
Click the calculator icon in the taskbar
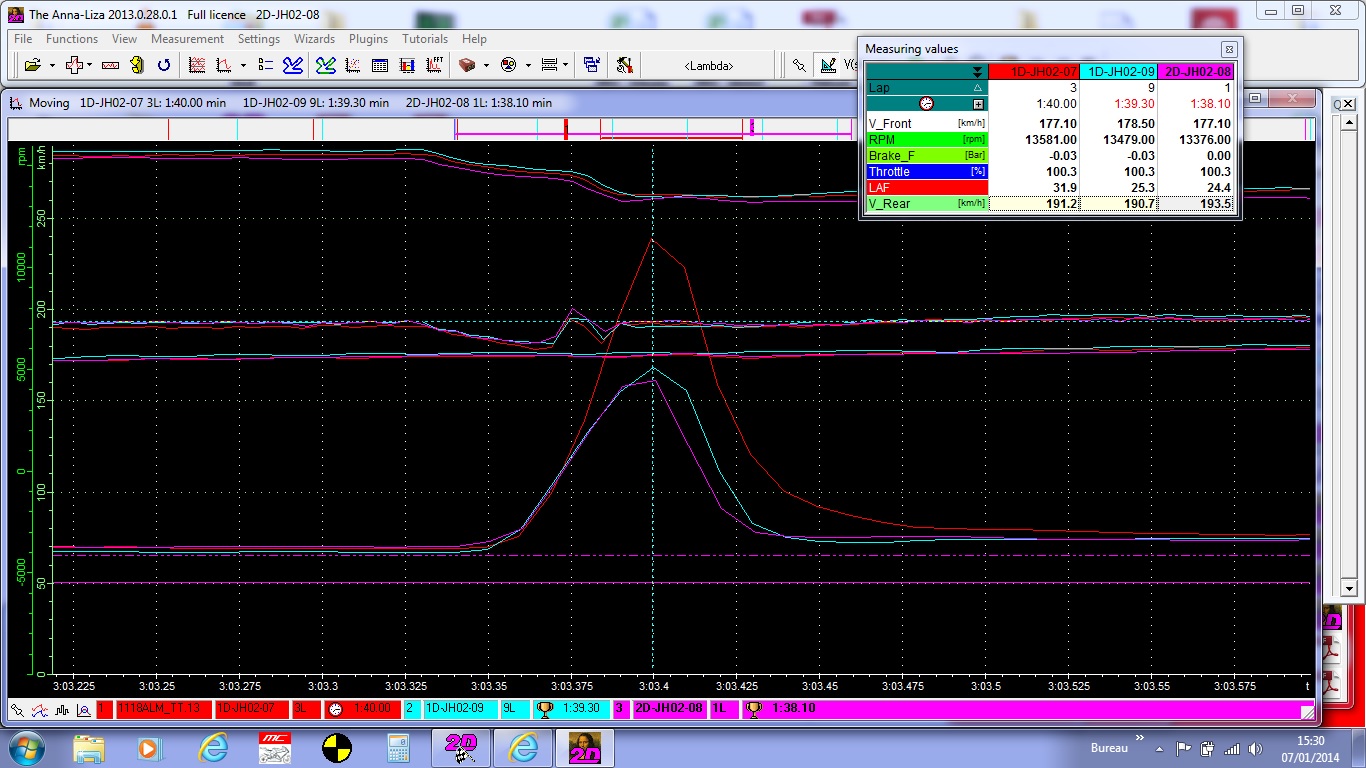point(399,748)
